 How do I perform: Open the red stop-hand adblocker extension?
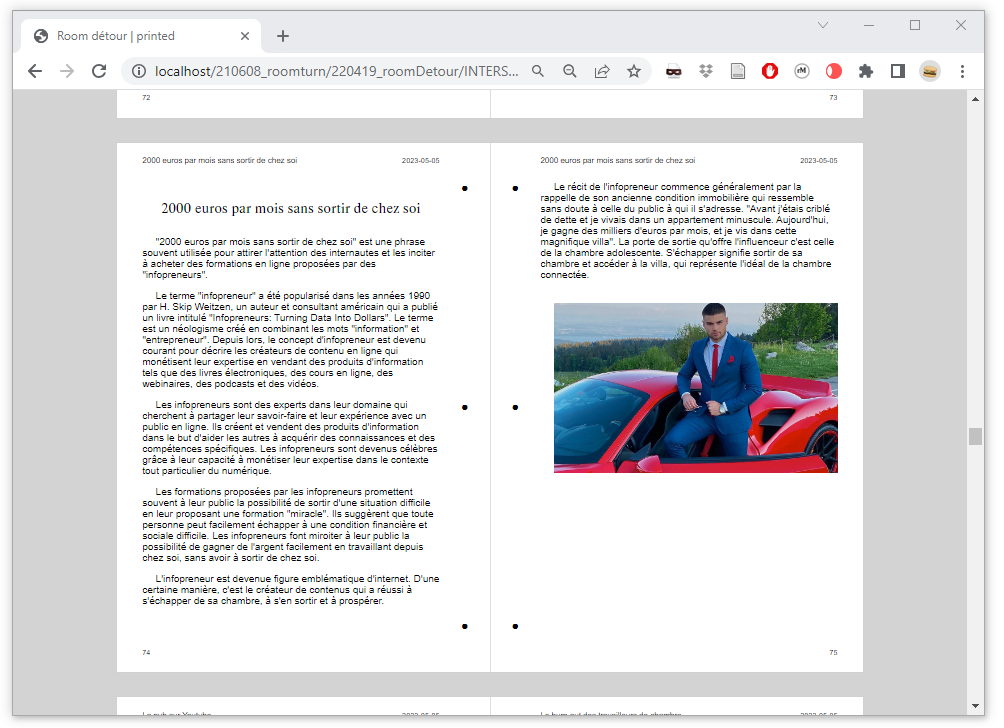770,71
